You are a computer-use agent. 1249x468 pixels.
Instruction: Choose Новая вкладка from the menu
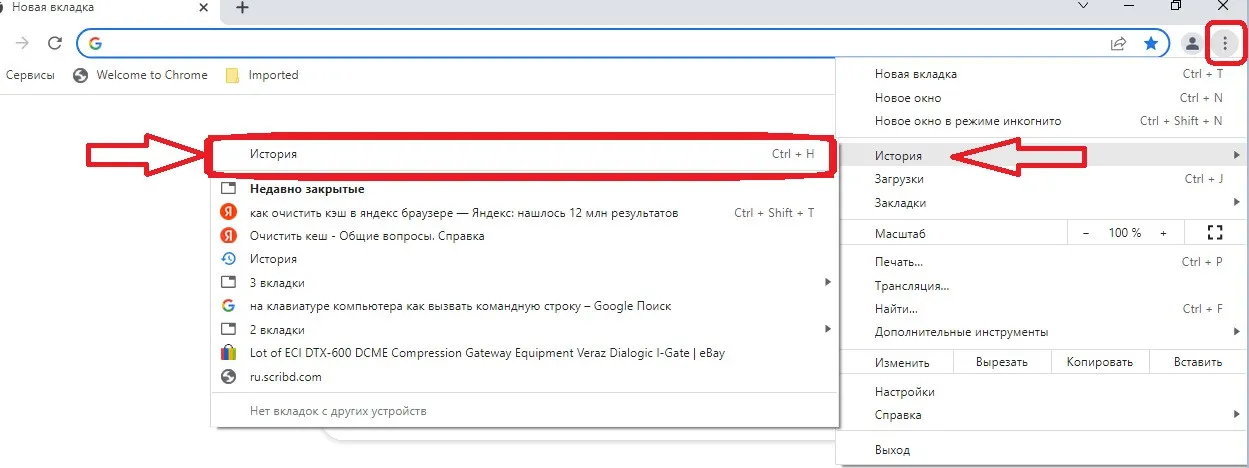(1042, 74)
